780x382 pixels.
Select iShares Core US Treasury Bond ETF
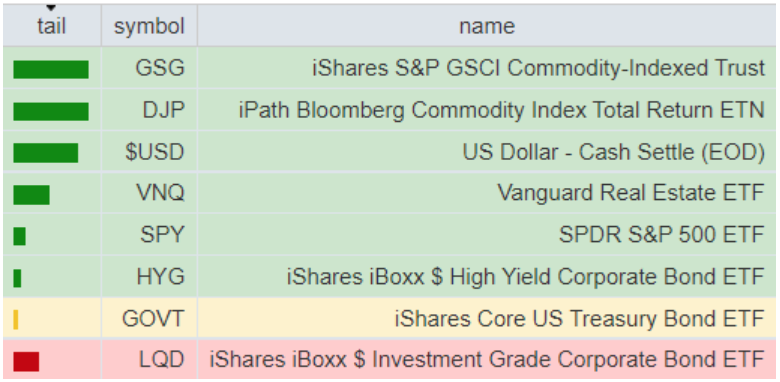(580, 318)
